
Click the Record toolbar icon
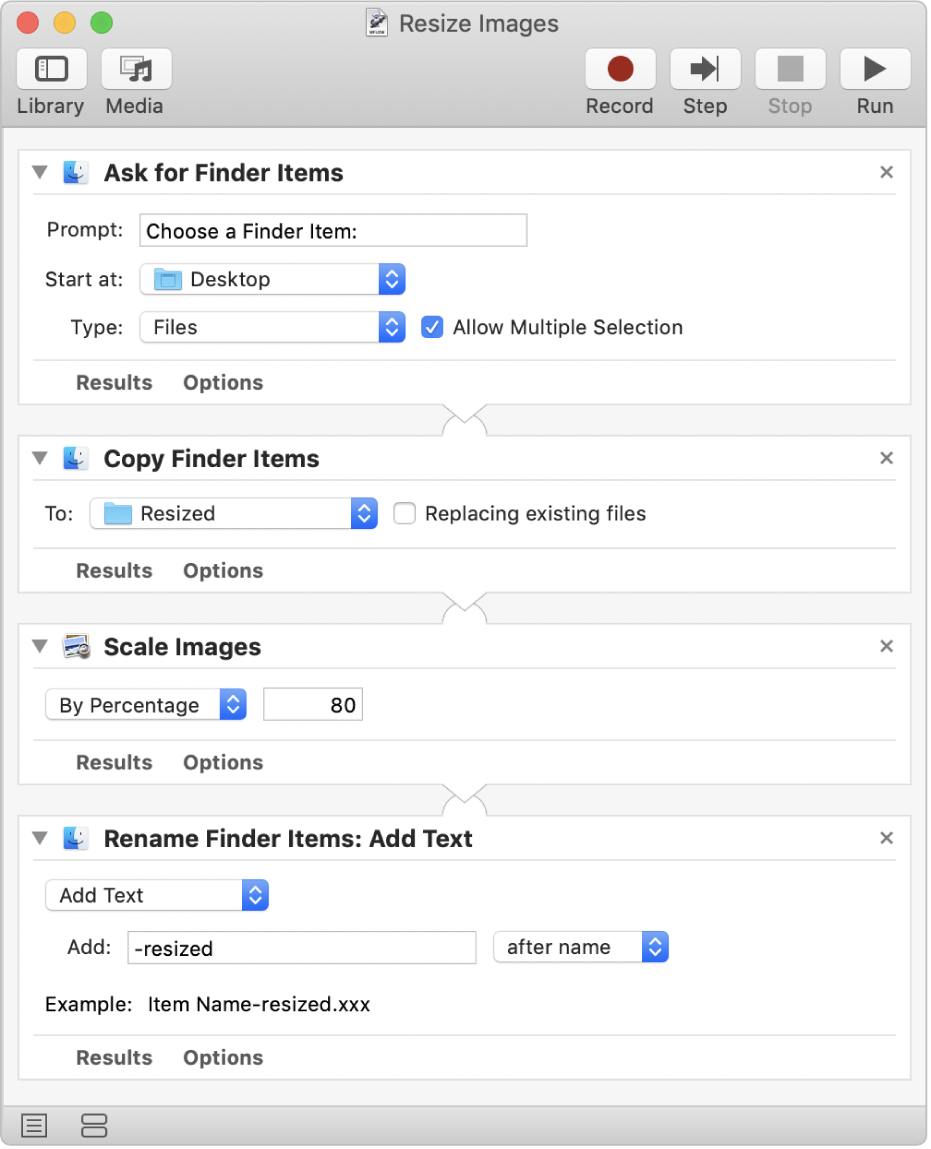(x=619, y=69)
